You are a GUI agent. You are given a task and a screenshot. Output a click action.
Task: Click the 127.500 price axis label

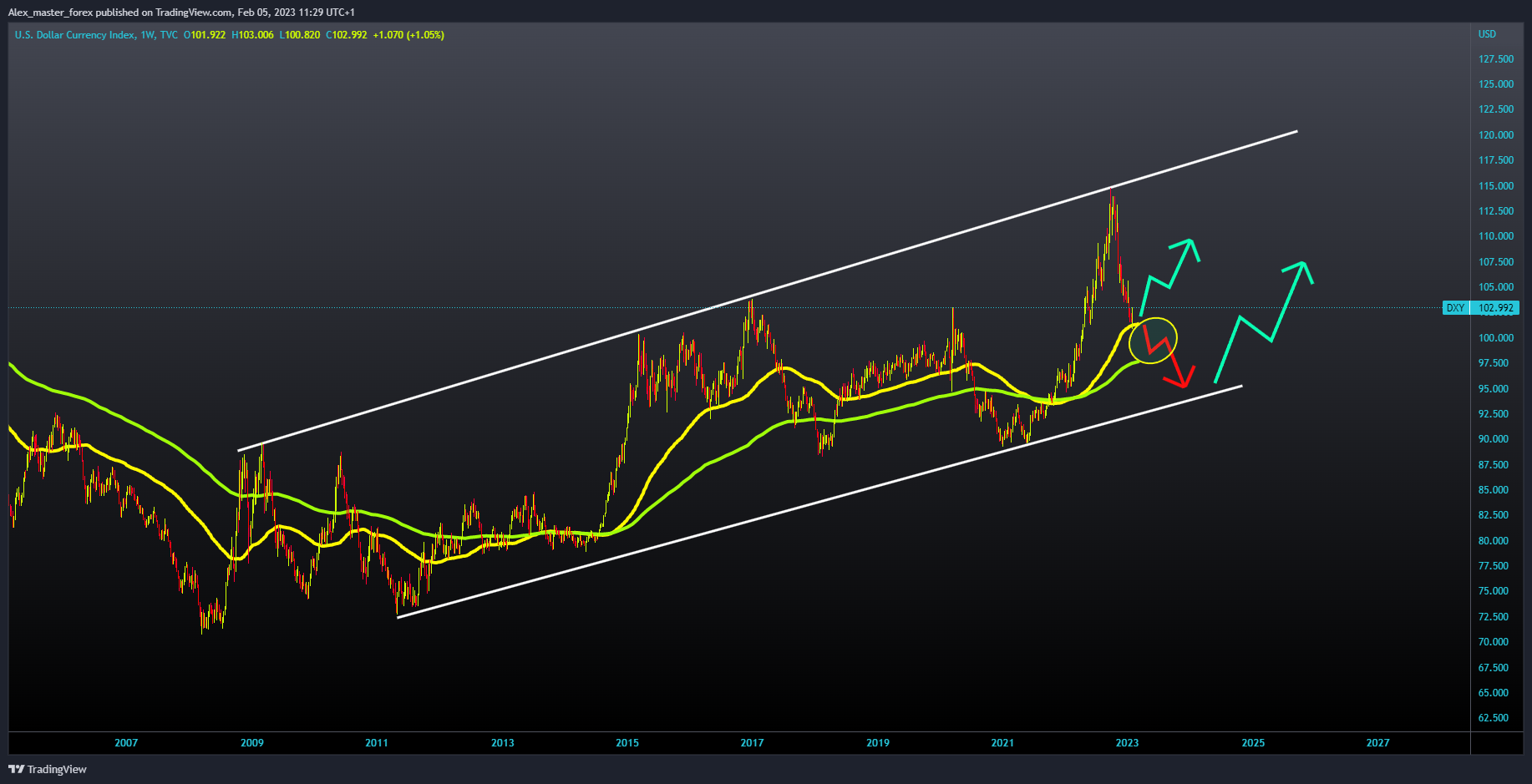pyautogui.click(x=1496, y=59)
